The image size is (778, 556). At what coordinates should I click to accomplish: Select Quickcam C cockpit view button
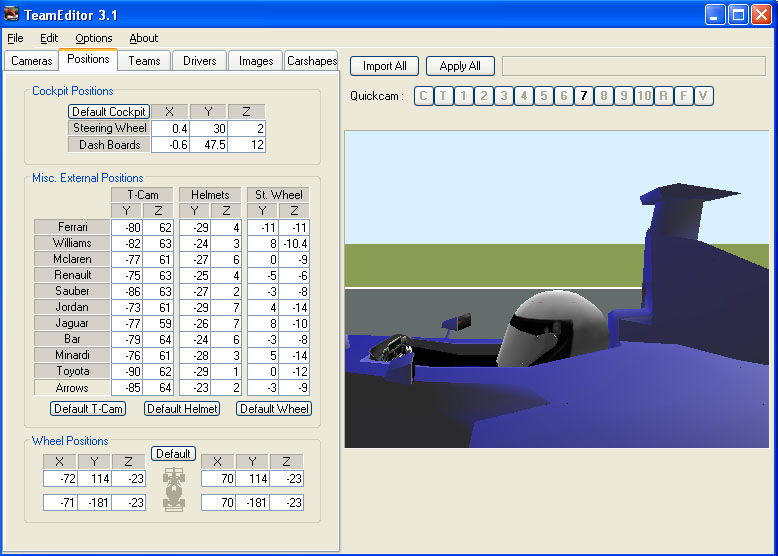424,96
